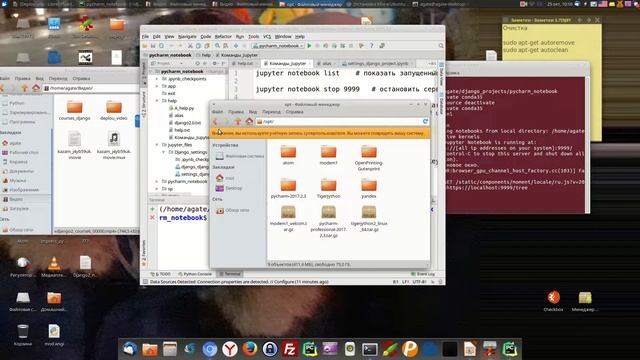Screen dimensions: 640x360
Task: Click the red close-session X in PyCharm terminal
Action: click(152, 218)
